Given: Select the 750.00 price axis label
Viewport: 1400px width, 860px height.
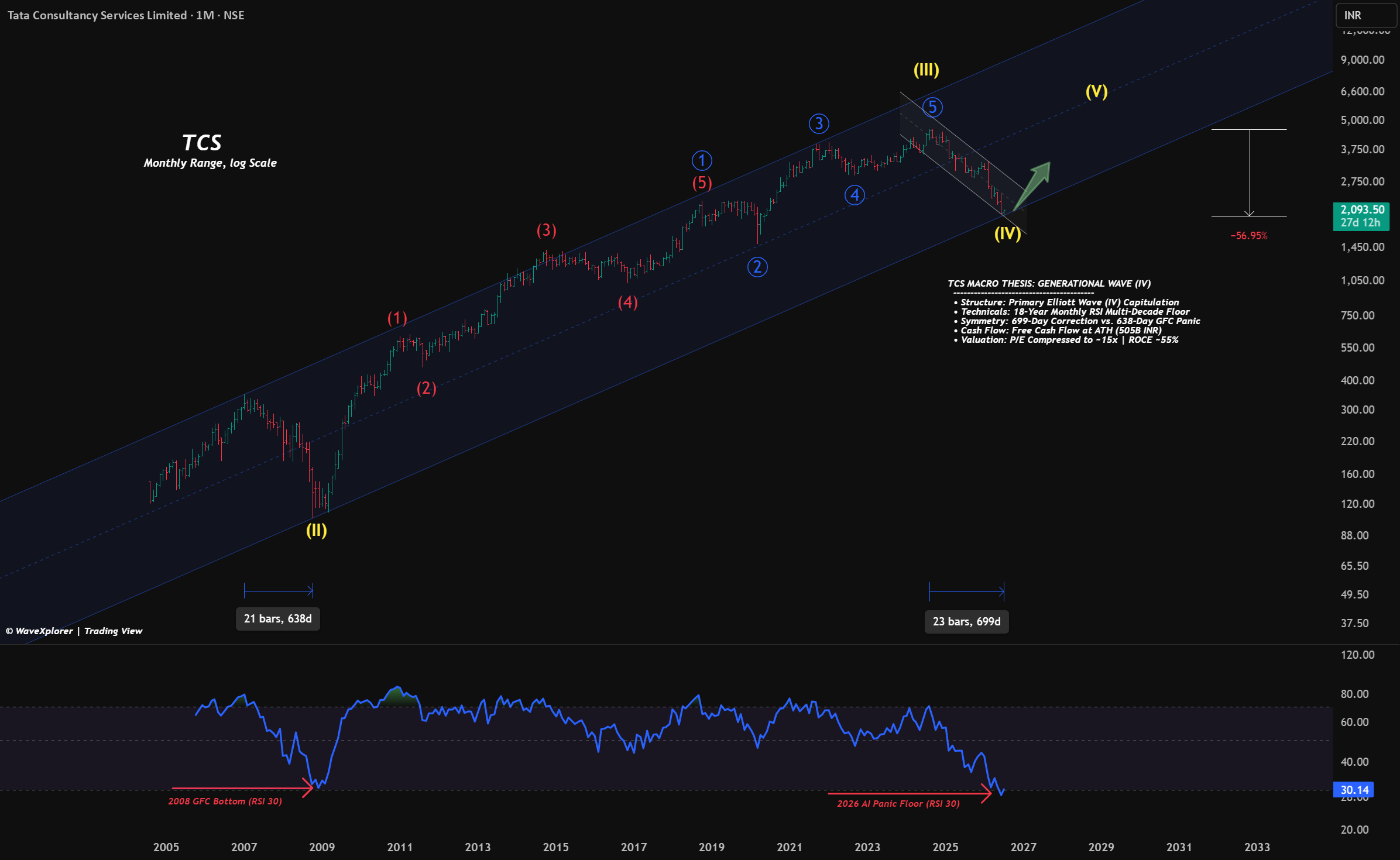Looking at the screenshot, I should [x=1357, y=315].
